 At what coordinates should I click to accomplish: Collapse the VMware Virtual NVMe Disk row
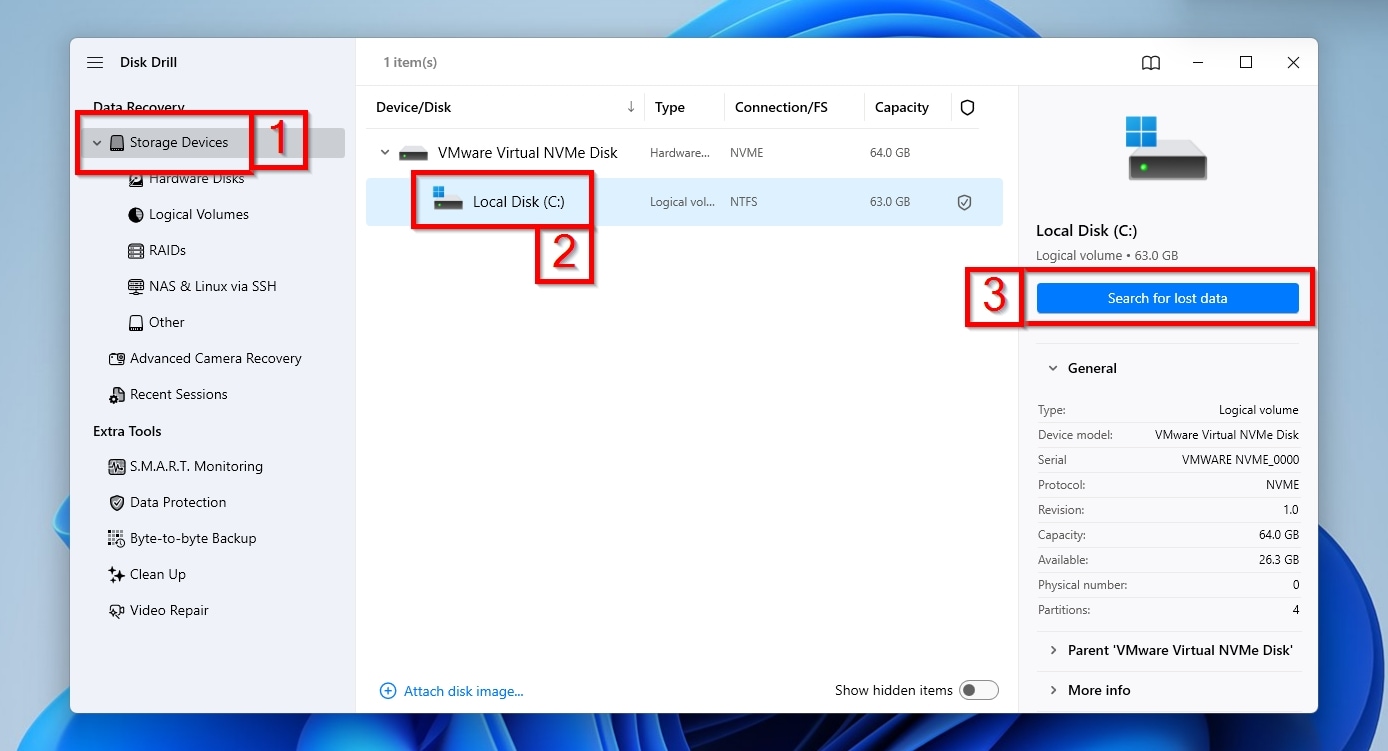(x=385, y=153)
